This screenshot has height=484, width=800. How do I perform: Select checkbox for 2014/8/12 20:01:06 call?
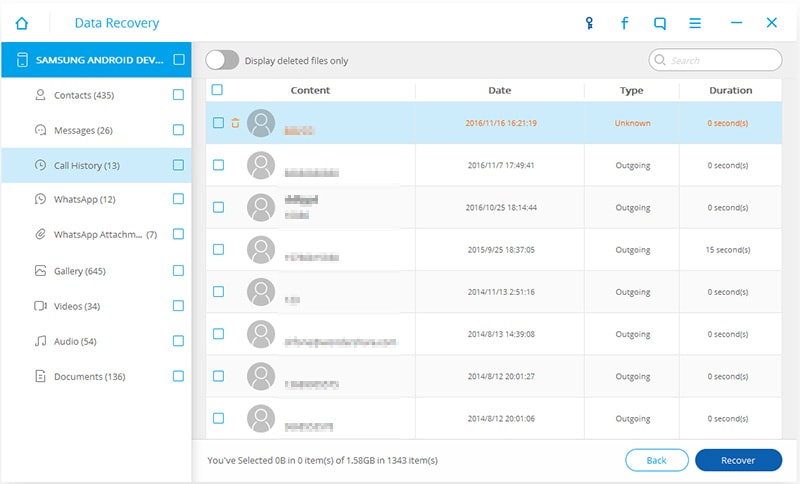[x=218, y=418]
